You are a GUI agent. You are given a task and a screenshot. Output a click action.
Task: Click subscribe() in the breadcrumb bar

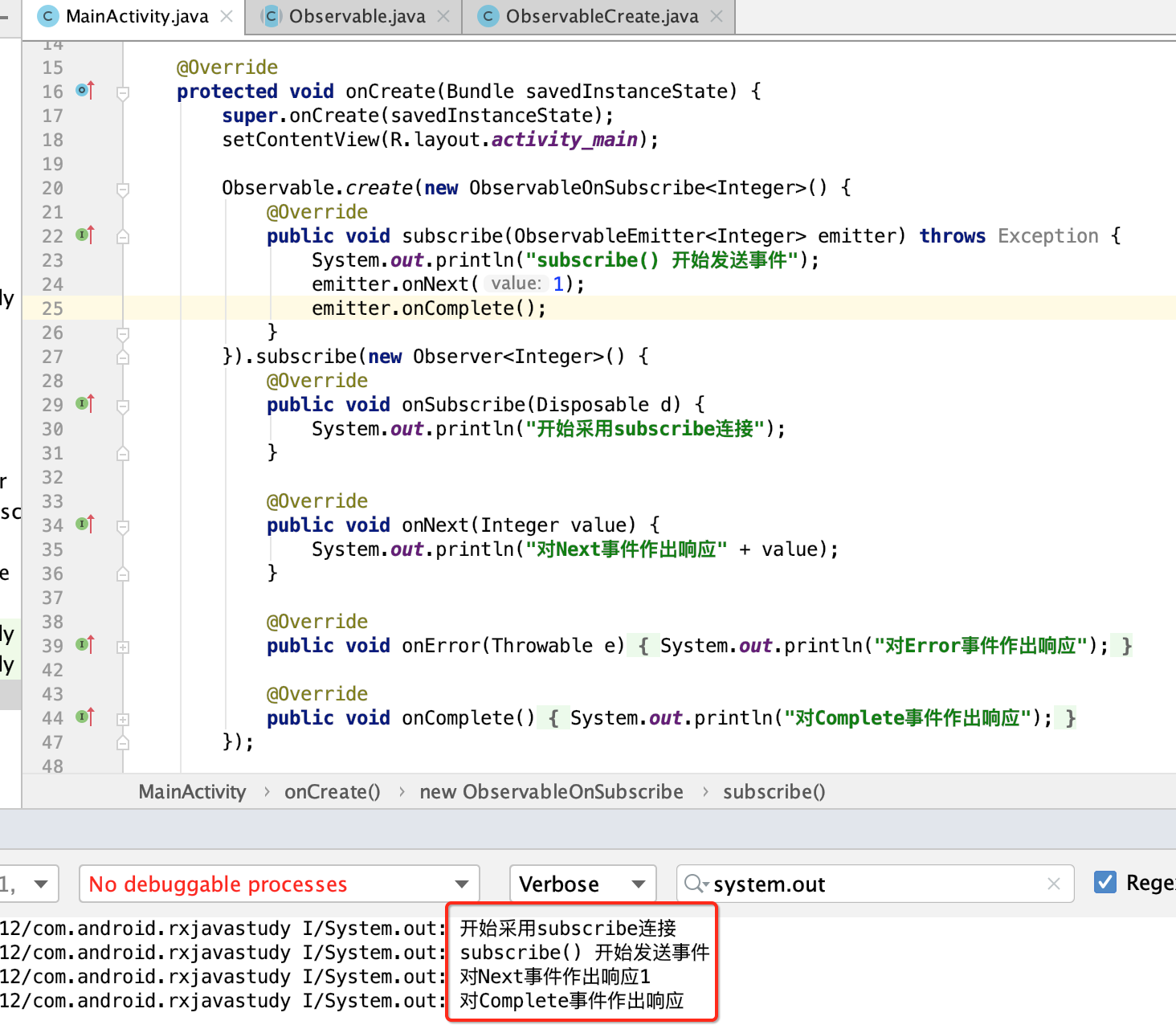(774, 792)
